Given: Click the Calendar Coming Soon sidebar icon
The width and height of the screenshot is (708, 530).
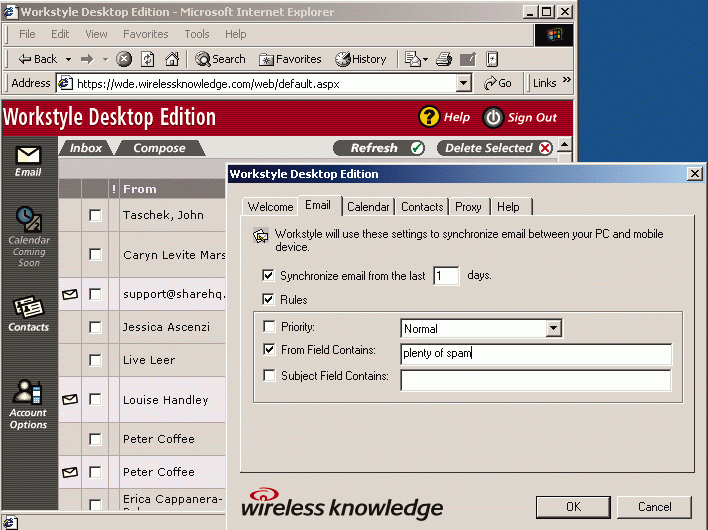Looking at the screenshot, I should click(x=29, y=237).
